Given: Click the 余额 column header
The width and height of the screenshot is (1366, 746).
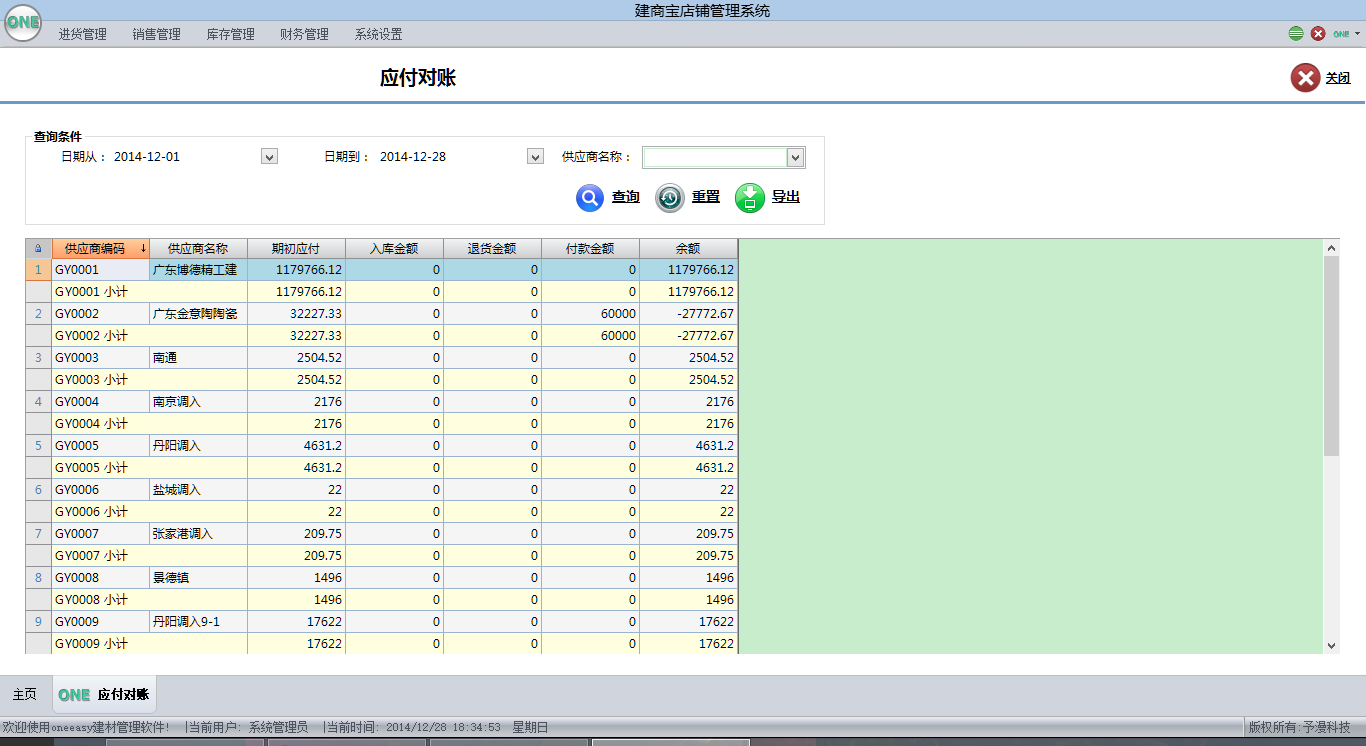Looking at the screenshot, I should 688,249.
